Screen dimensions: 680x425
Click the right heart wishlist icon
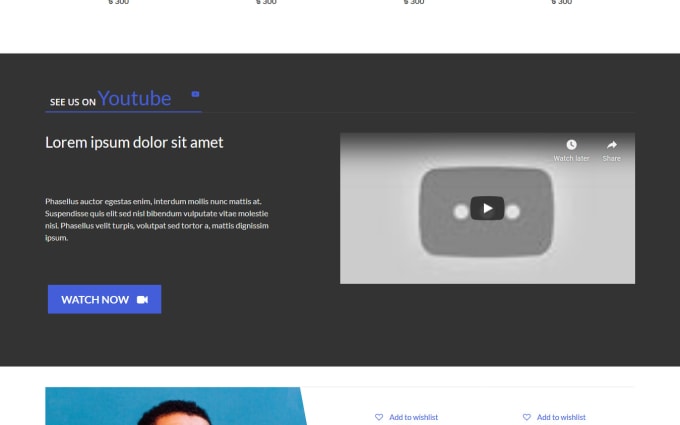(526, 417)
